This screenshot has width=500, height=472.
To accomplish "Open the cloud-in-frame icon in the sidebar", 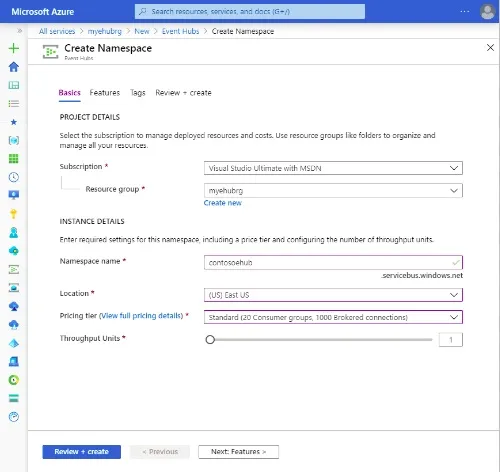I will pos(14,288).
